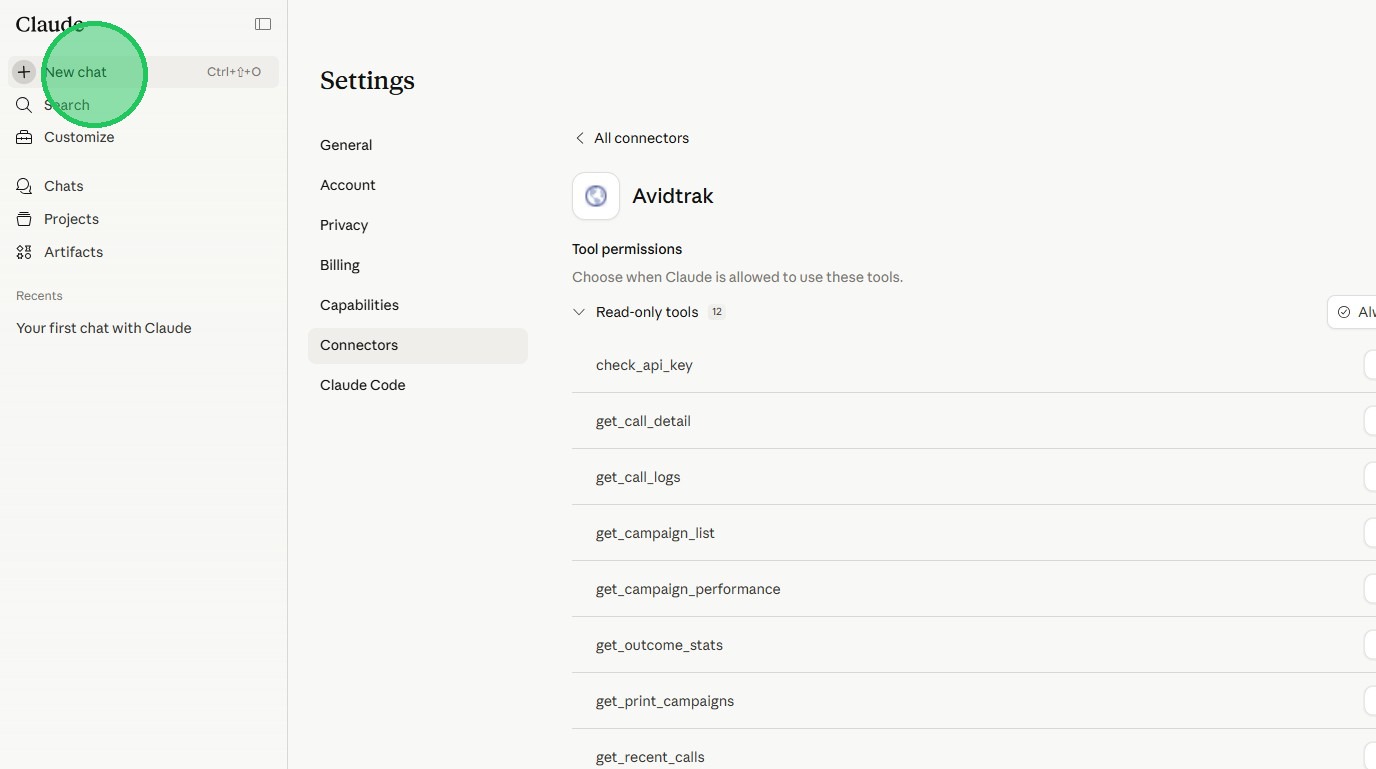
Task: Click the Customize toolbox icon
Action: tap(24, 137)
